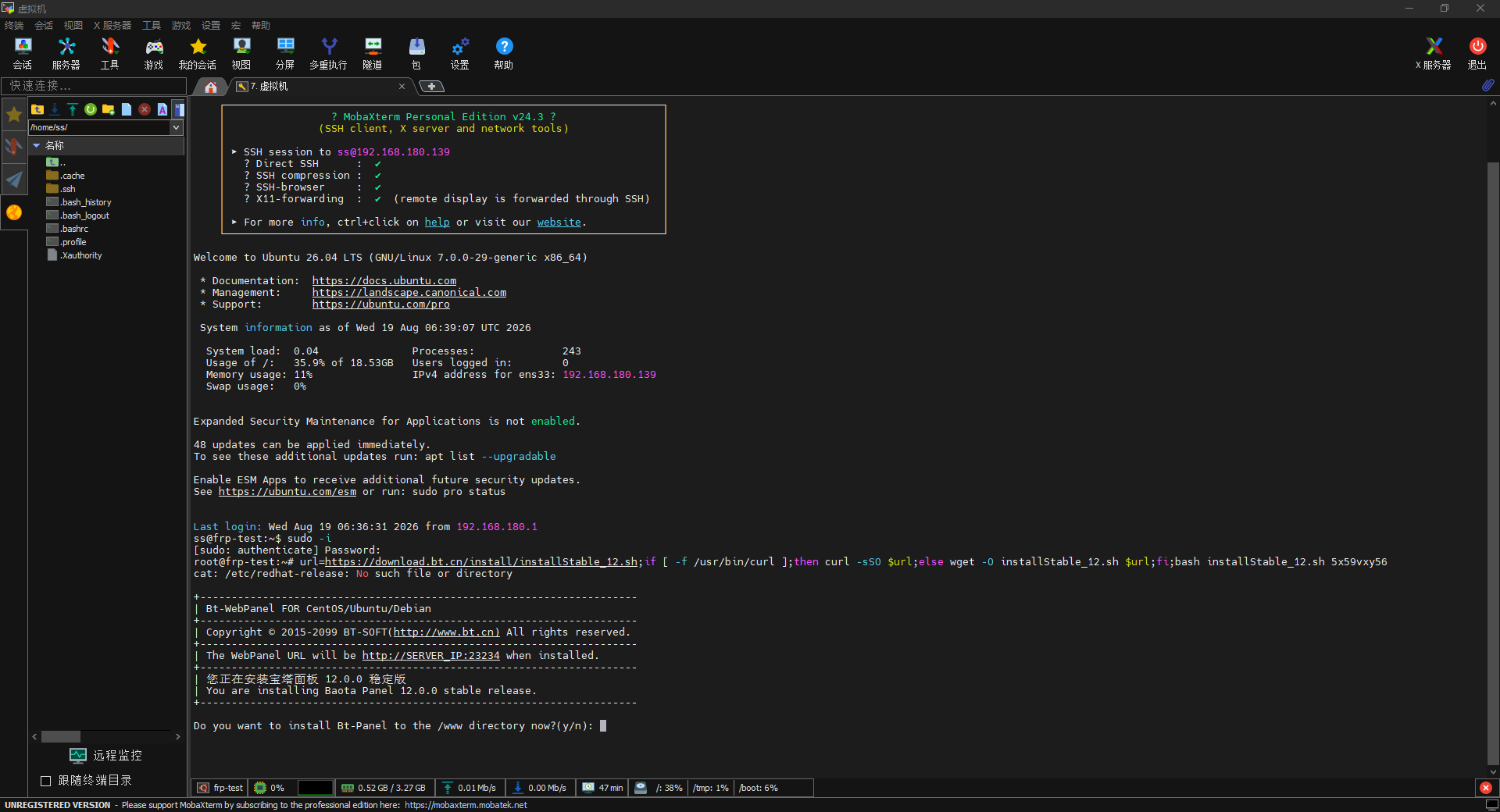Open the paper-plane macros sidebar tab
The width and height of the screenshot is (1500, 812).
[x=14, y=180]
